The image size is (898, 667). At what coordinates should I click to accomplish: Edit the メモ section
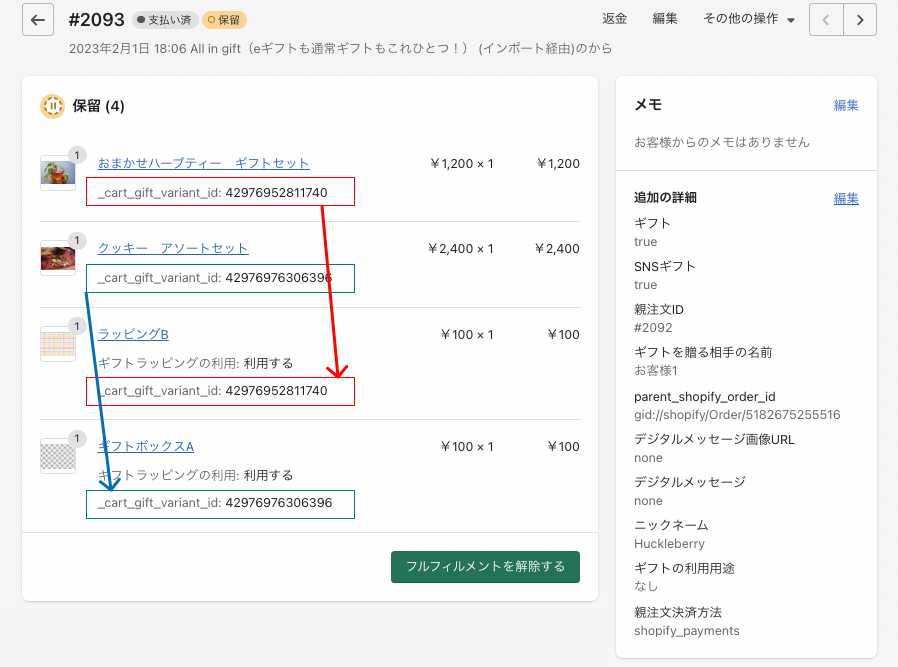click(846, 105)
